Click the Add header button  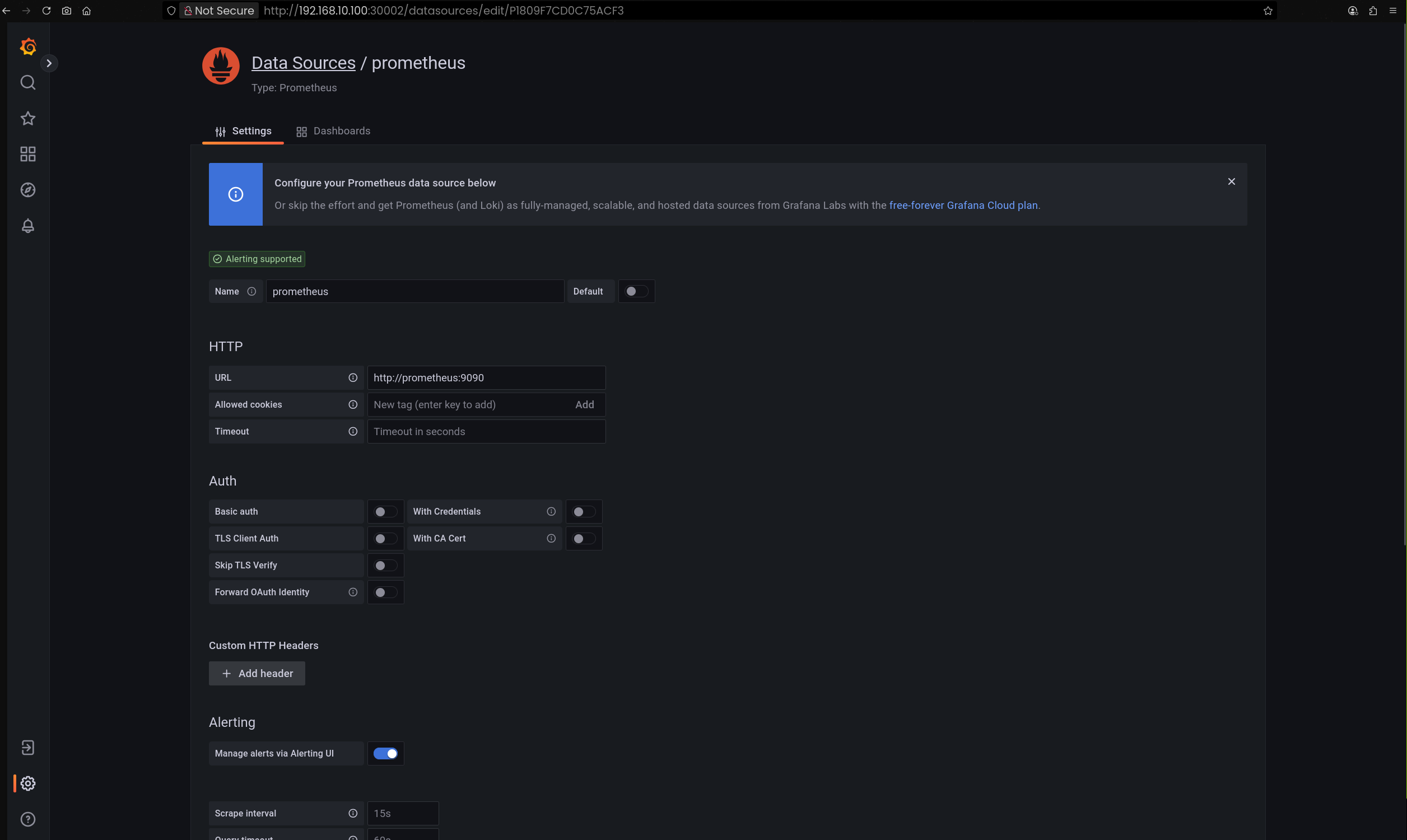pos(257,674)
